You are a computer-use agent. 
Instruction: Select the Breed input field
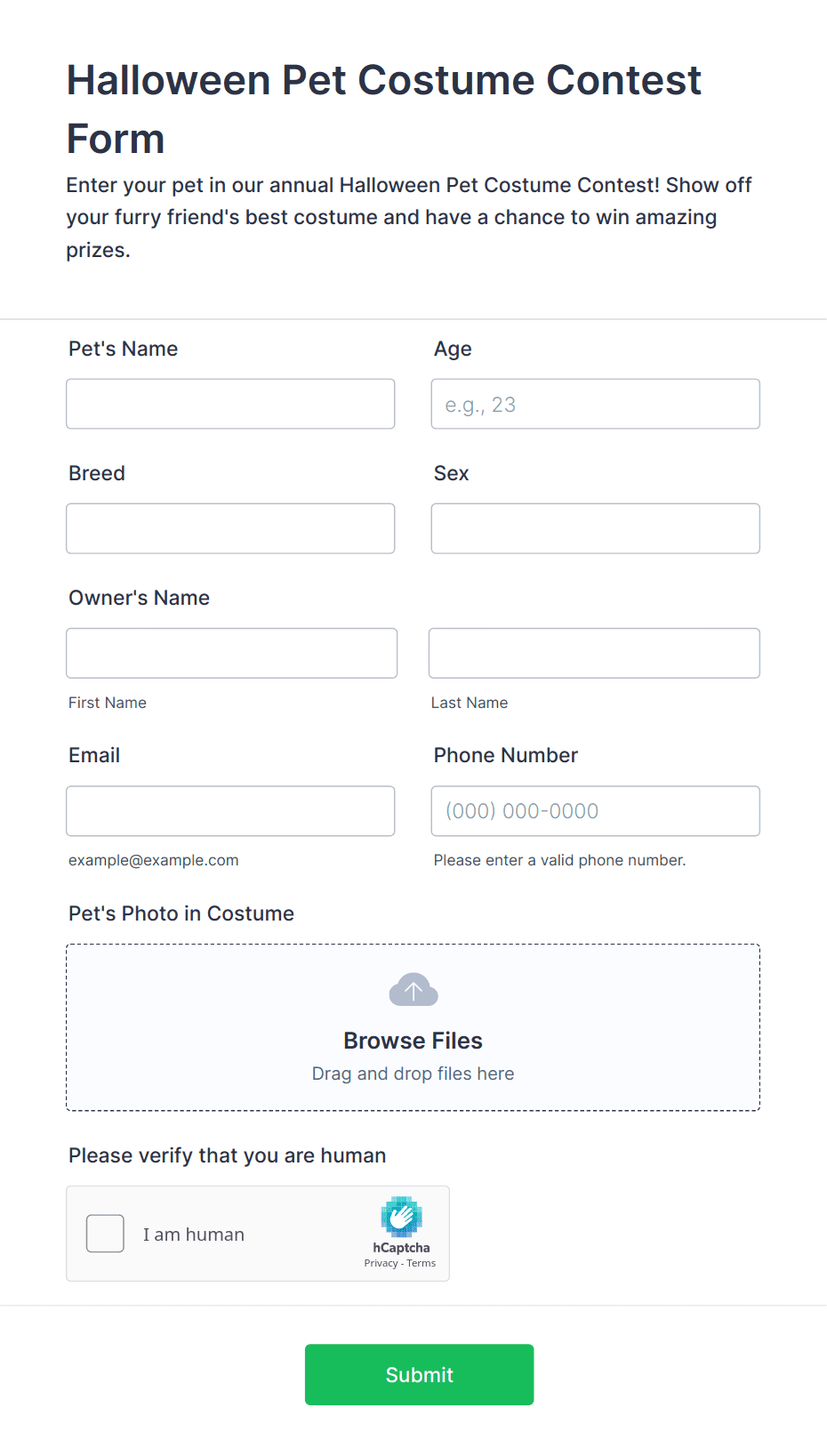coord(230,528)
